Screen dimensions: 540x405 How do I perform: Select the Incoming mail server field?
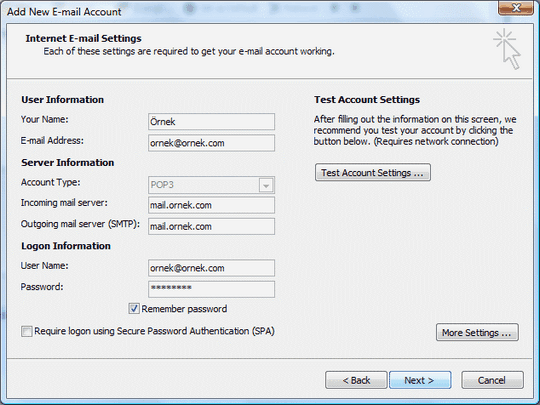click(211, 205)
